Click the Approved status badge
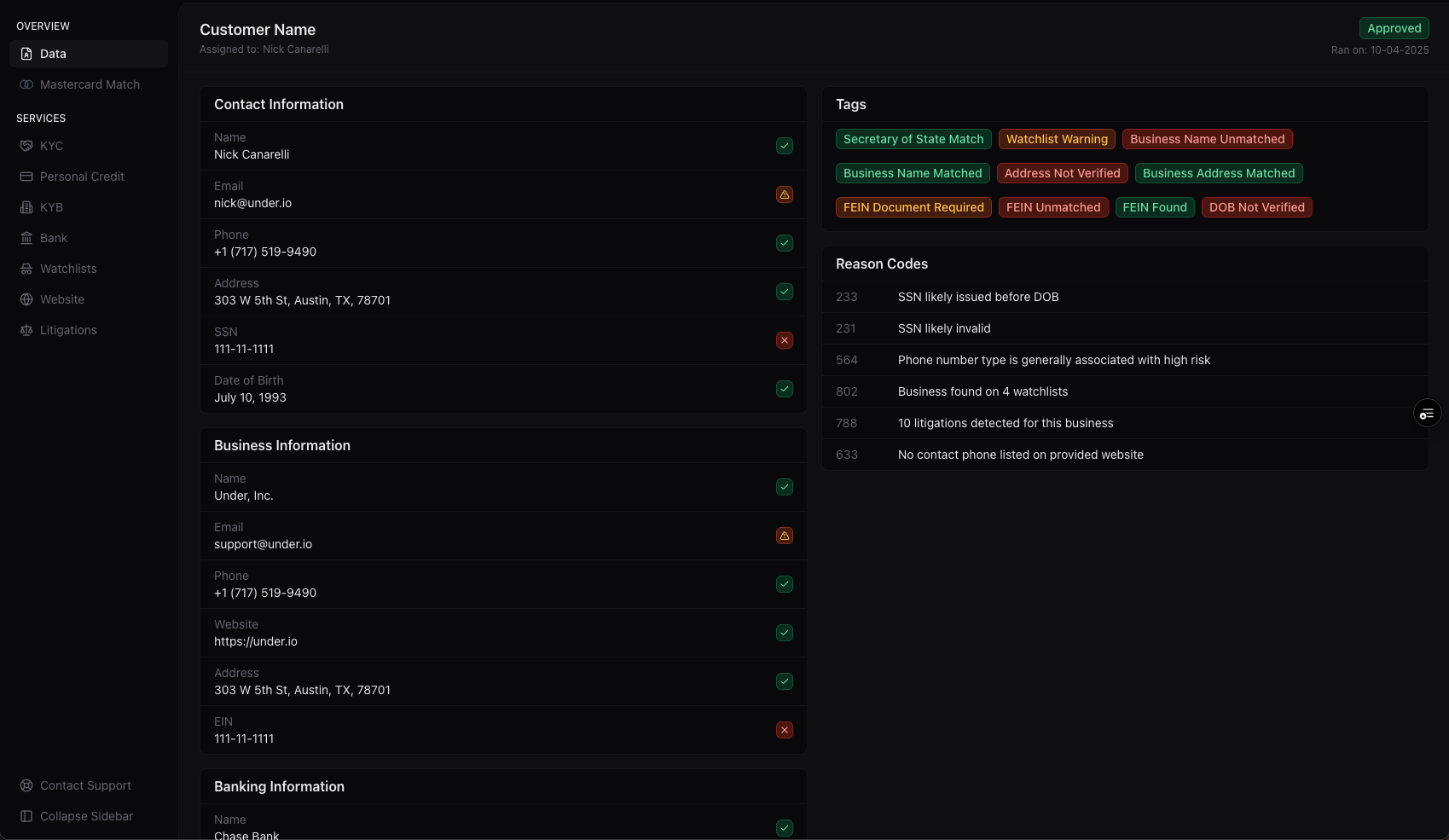The height and width of the screenshot is (840, 1449). (x=1394, y=28)
